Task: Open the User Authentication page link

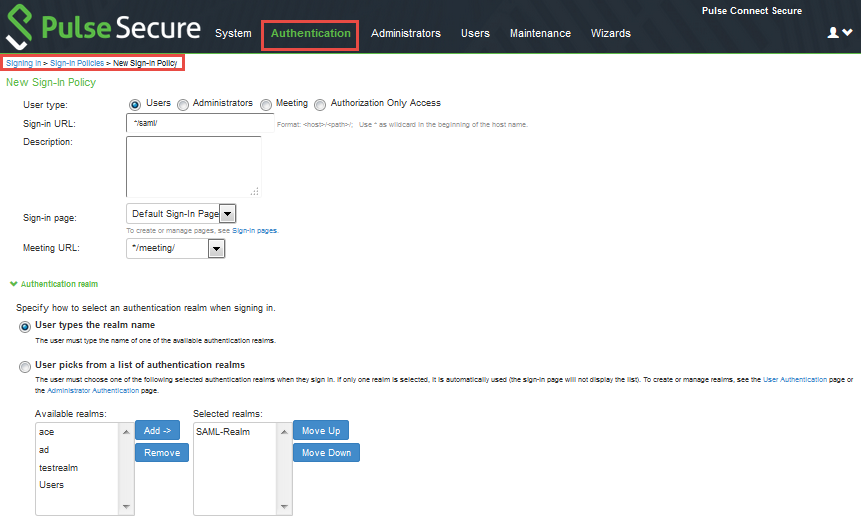Action: click(795, 379)
